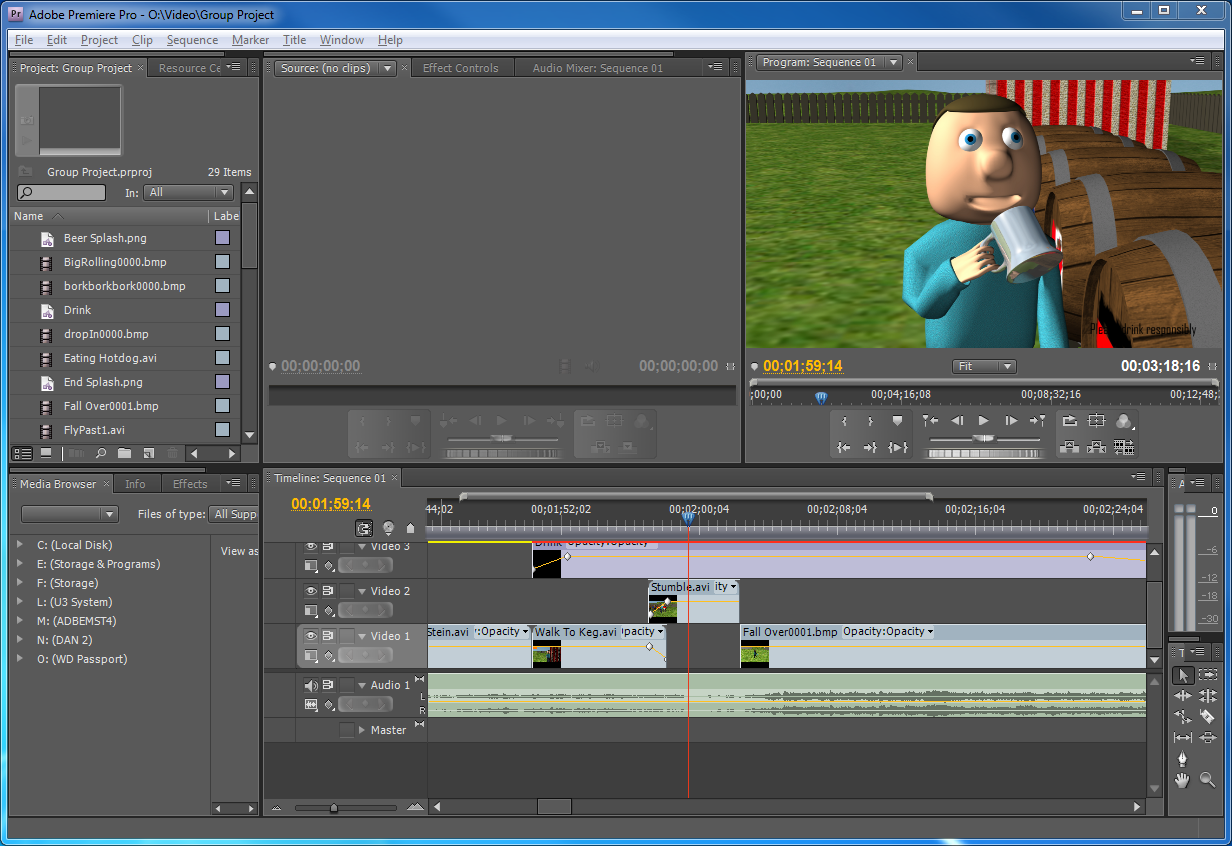The height and width of the screenshot is (846, 1232).
Task: Select the Slide tool
Action: tap(1207, 738)
